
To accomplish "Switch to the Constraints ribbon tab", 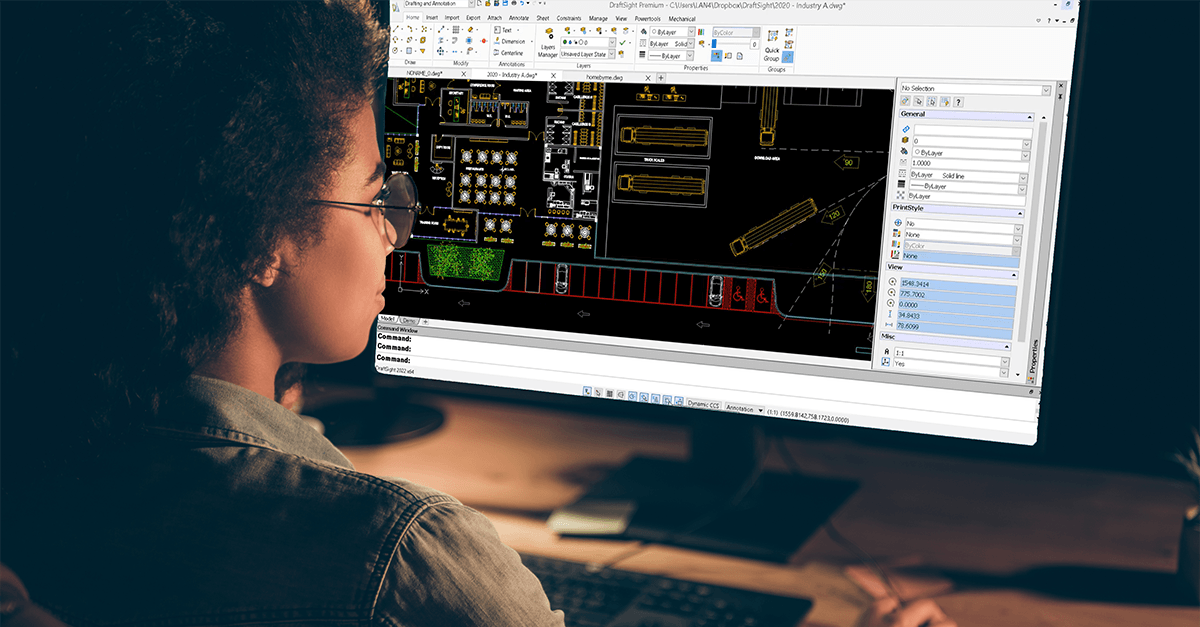I will pyautogui.click(x=567, y=18).
